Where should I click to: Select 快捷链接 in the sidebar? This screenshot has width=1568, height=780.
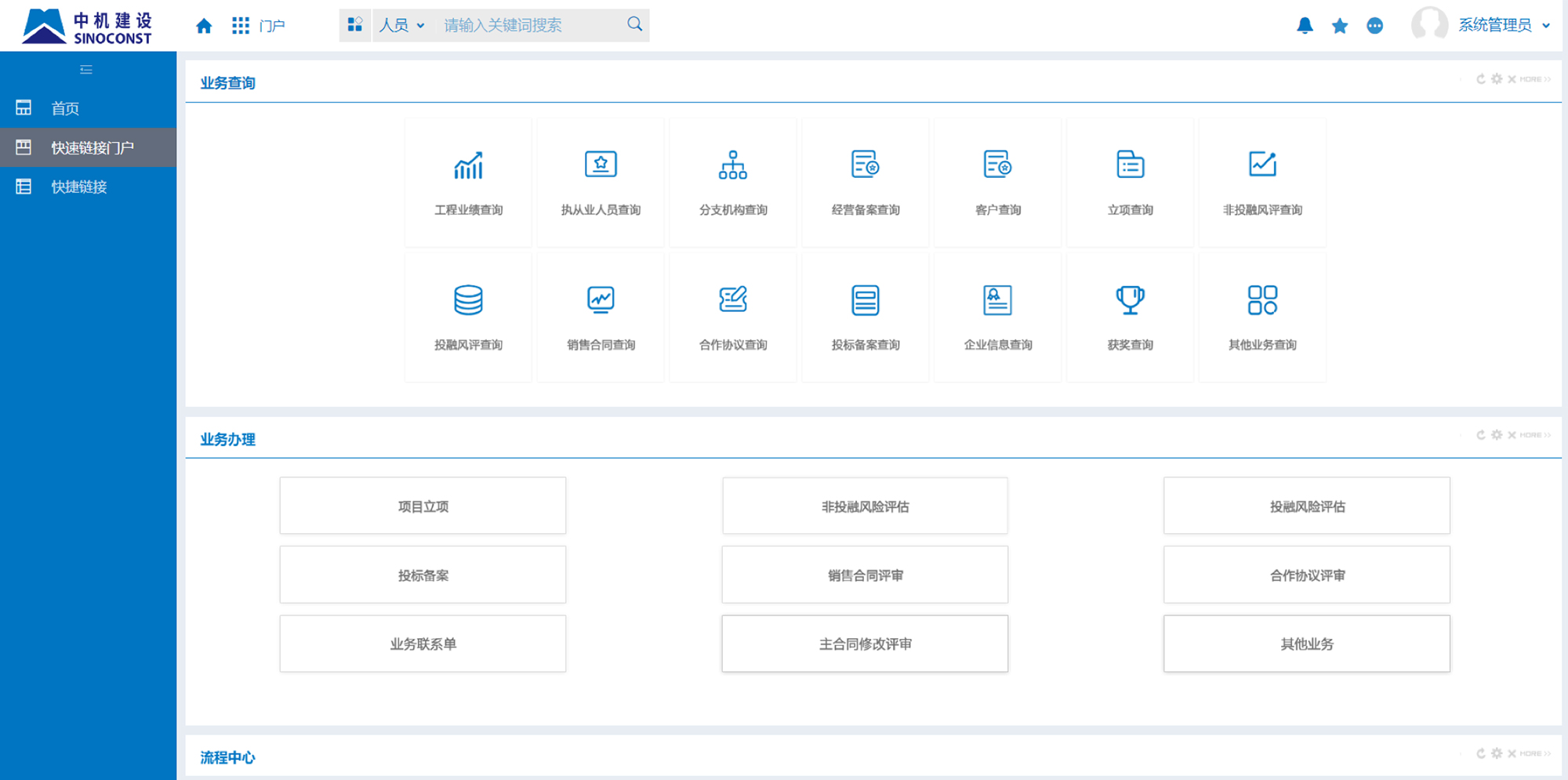coord(88,187)
